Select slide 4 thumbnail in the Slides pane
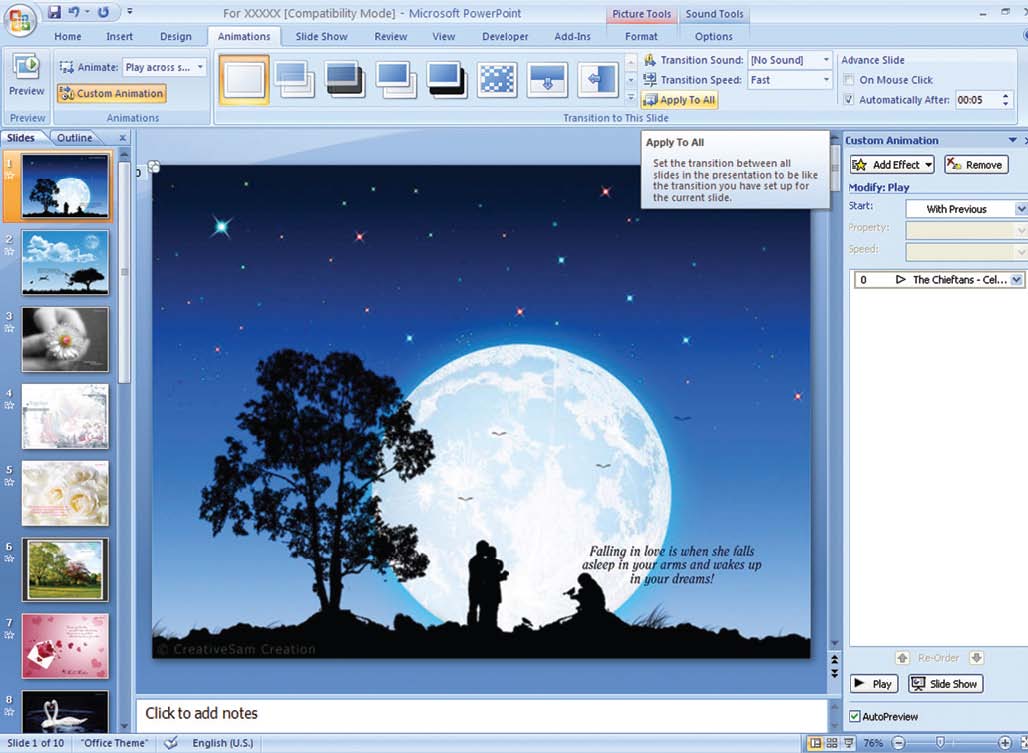Screen dimensions: 1028x753 point(64,416)
